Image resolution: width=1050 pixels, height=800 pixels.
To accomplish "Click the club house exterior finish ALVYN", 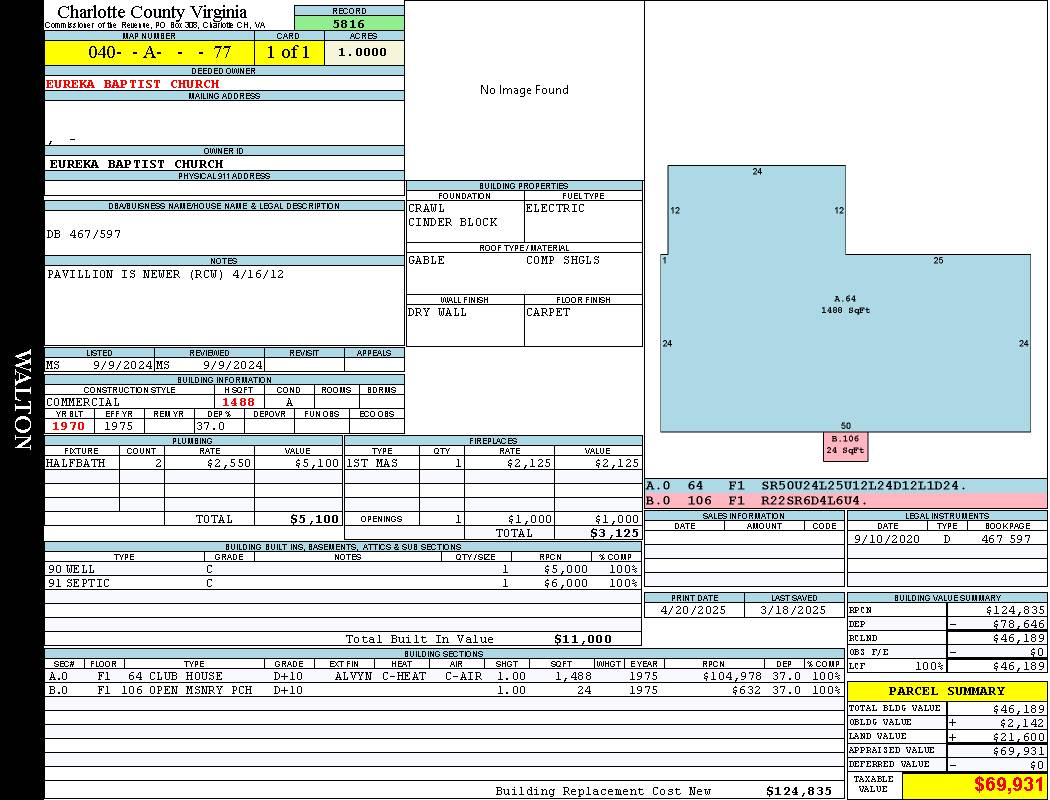I will coord(353,676).
